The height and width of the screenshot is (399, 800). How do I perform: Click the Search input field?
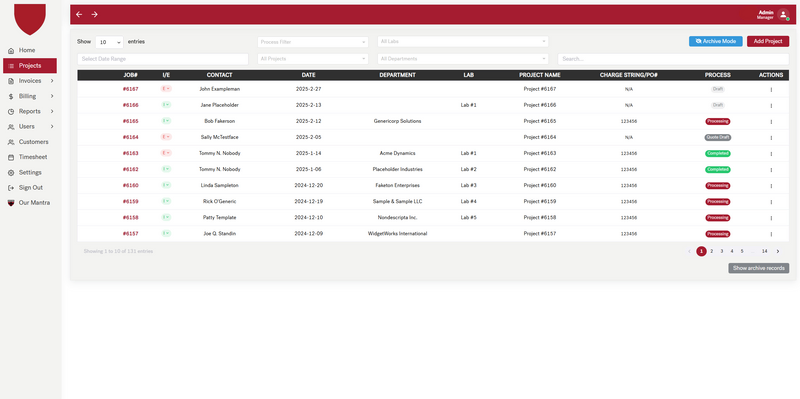tap(673, 59)
